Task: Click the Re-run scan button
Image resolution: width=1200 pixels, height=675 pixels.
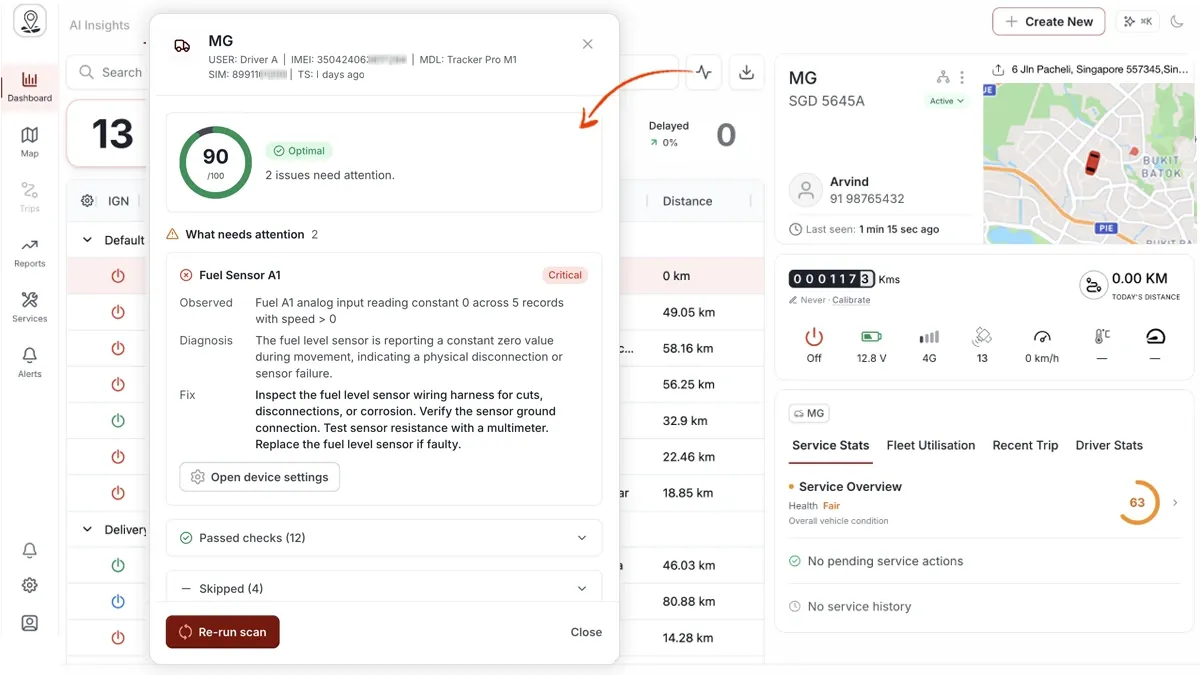Action: 223,632
